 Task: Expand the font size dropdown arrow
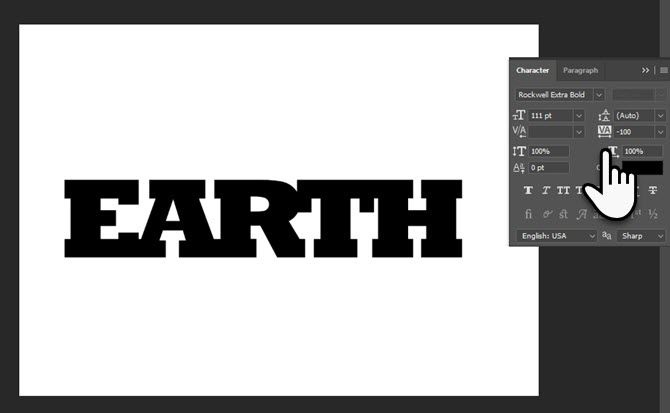pyautogui.click(x=579, y=116)
